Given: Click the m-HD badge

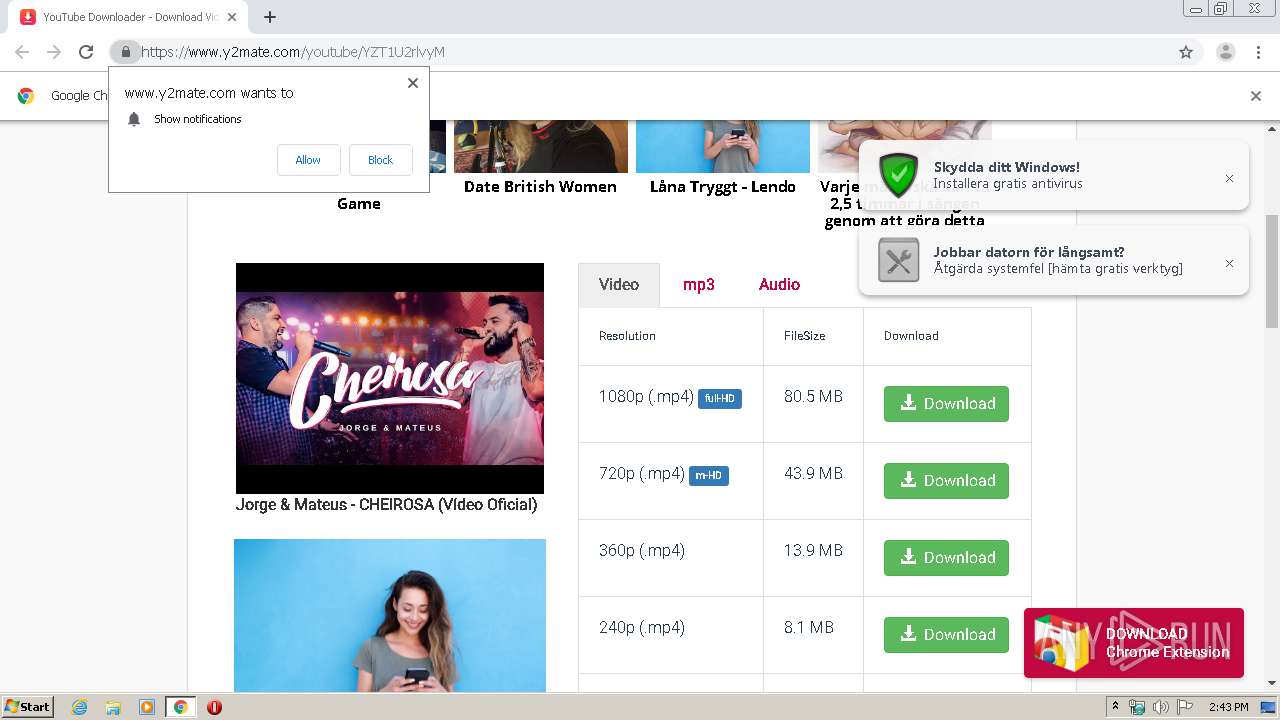Looking at the screenshot, I should tap(709, 476).
